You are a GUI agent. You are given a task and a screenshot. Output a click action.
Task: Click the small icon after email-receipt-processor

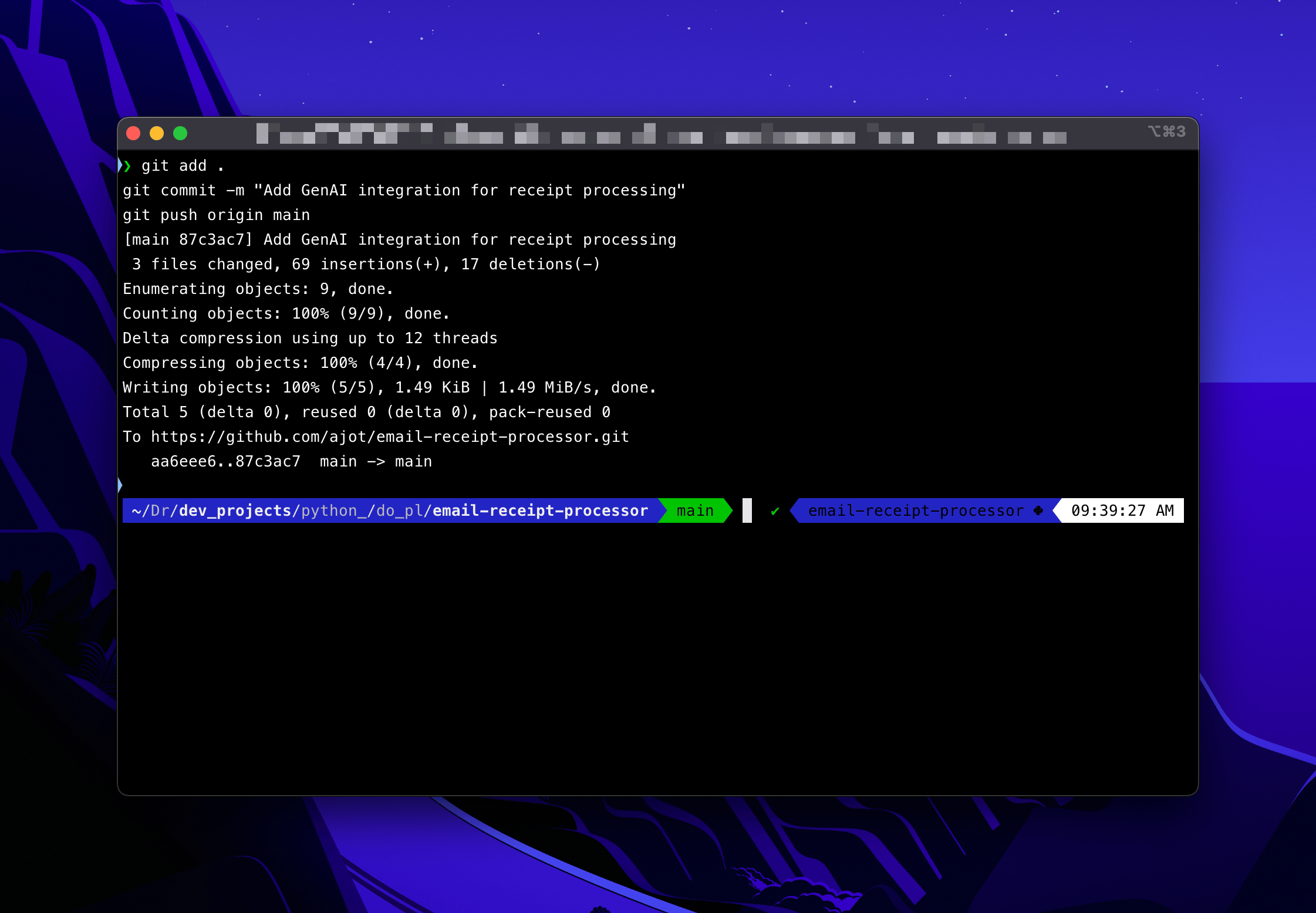tap(1038, 510)
